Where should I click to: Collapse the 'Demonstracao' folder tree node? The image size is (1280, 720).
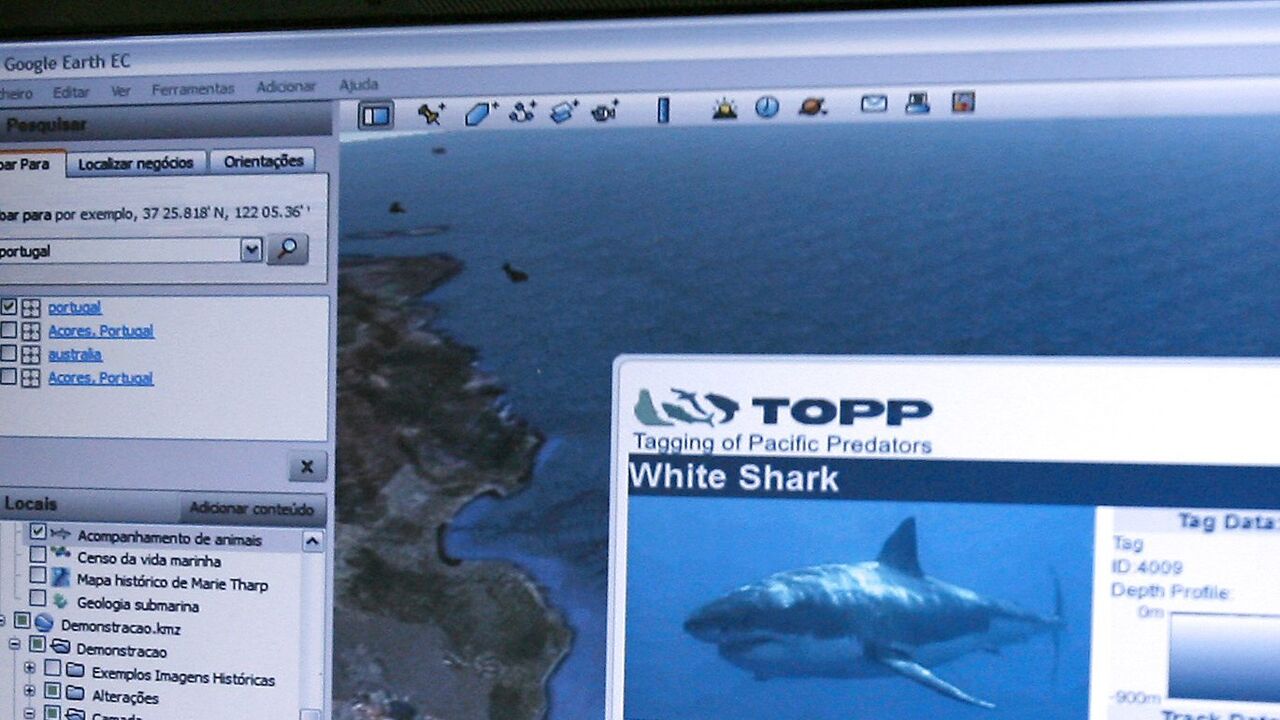pos(15,645)
